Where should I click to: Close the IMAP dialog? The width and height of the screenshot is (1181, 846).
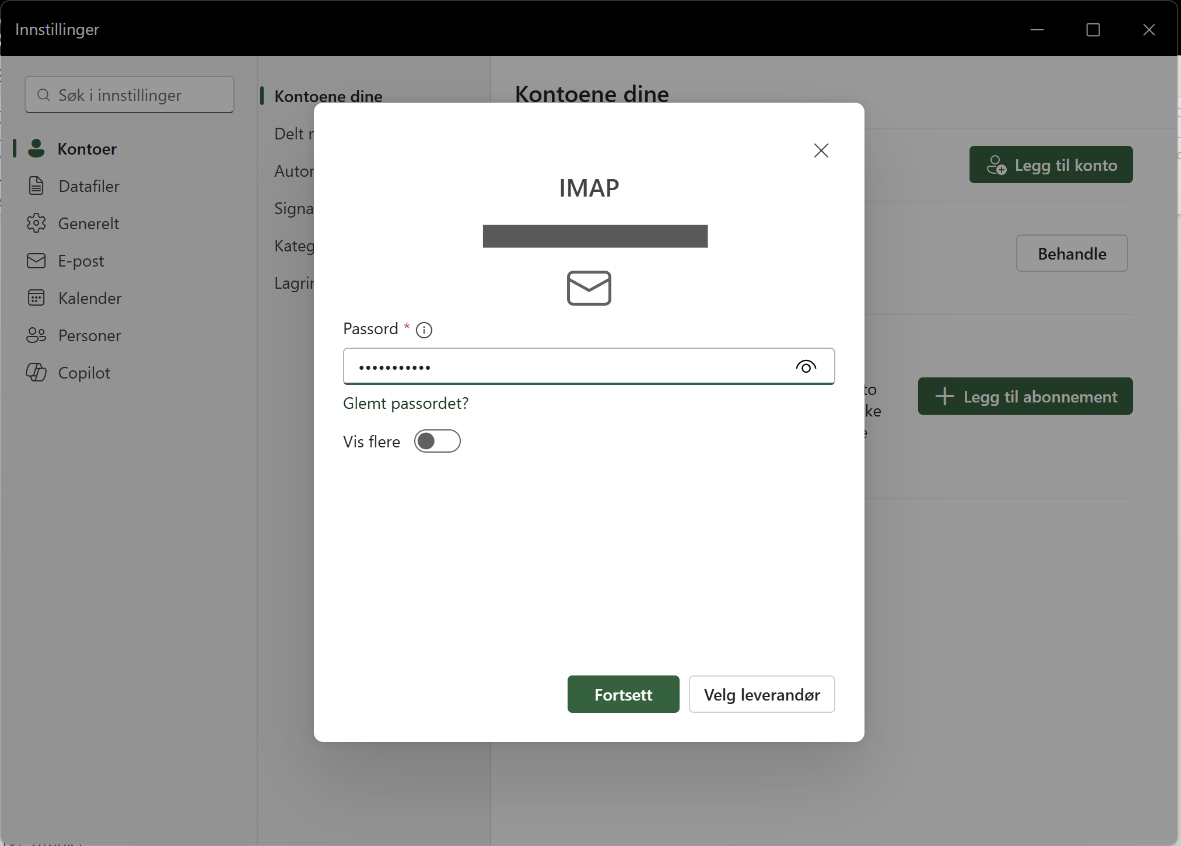(821, 151)
